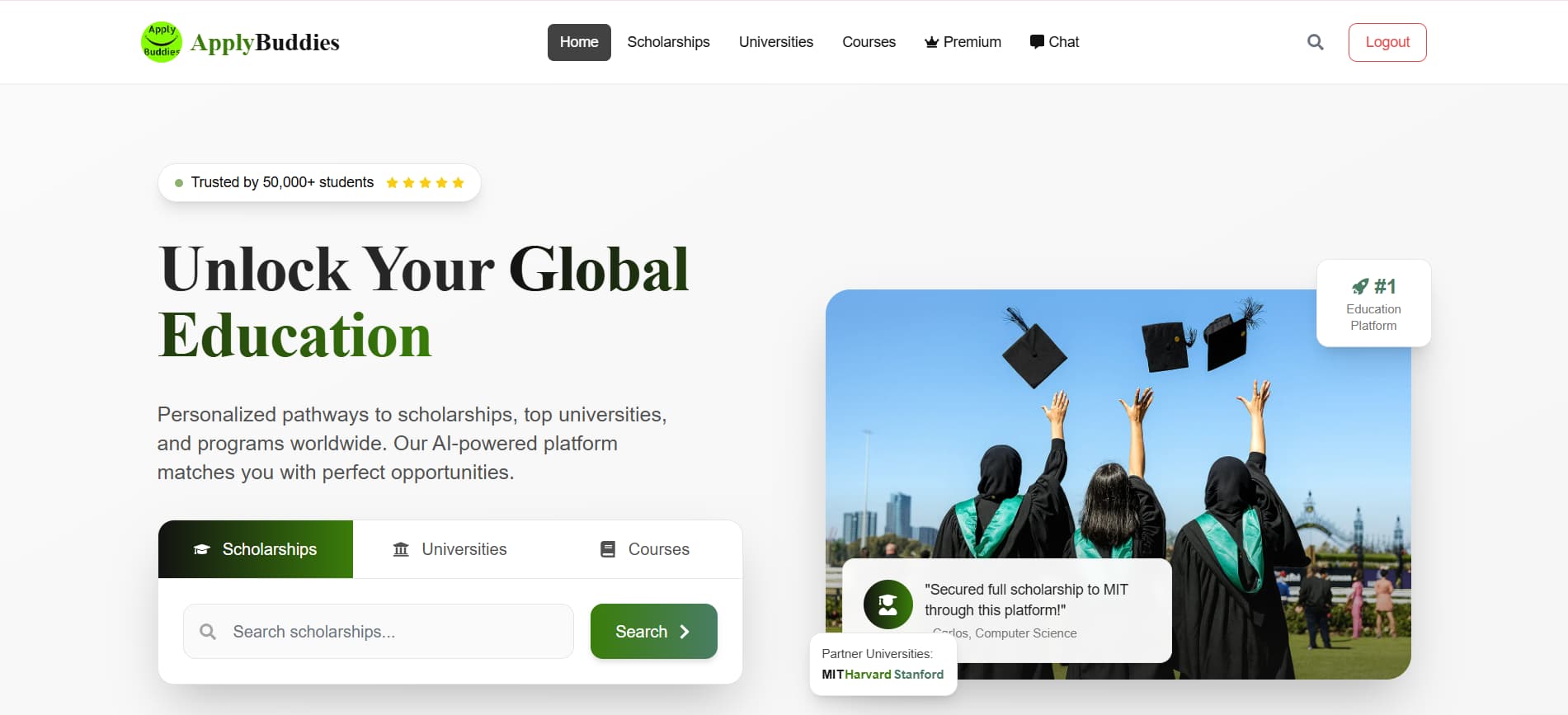Go to the Home nav item
Screen dimensions: 1568x715
point(579,42)
